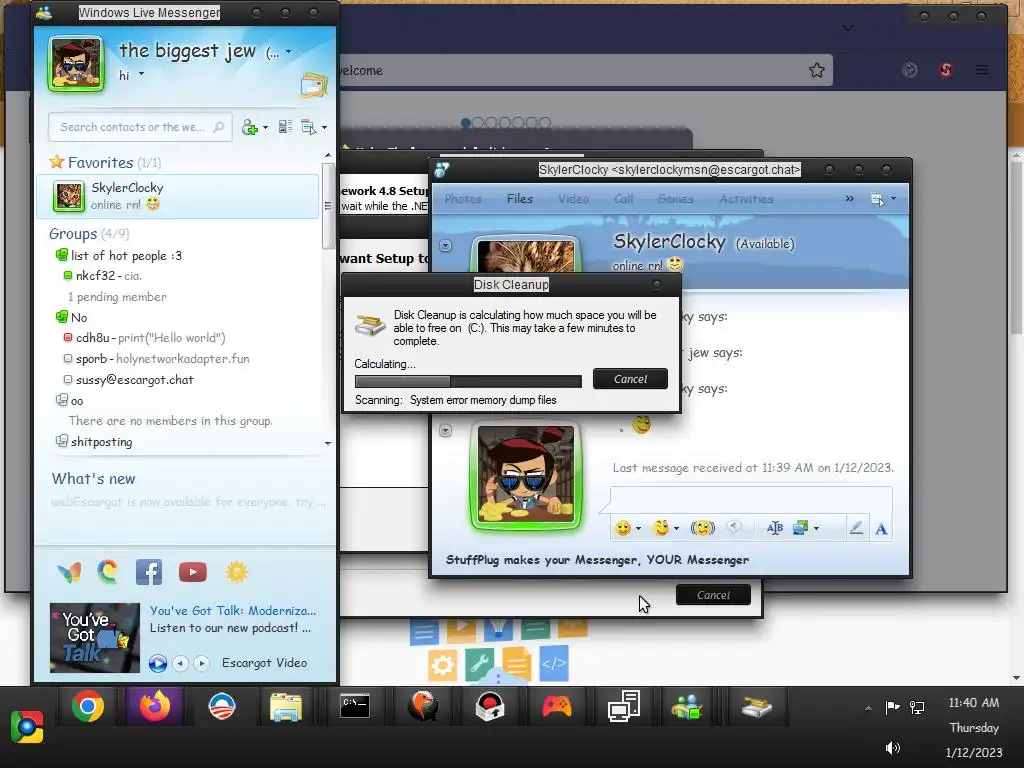Select SkylerClocky in Favorites
Screen dimensions: 1024x768
tap(178, 196)
